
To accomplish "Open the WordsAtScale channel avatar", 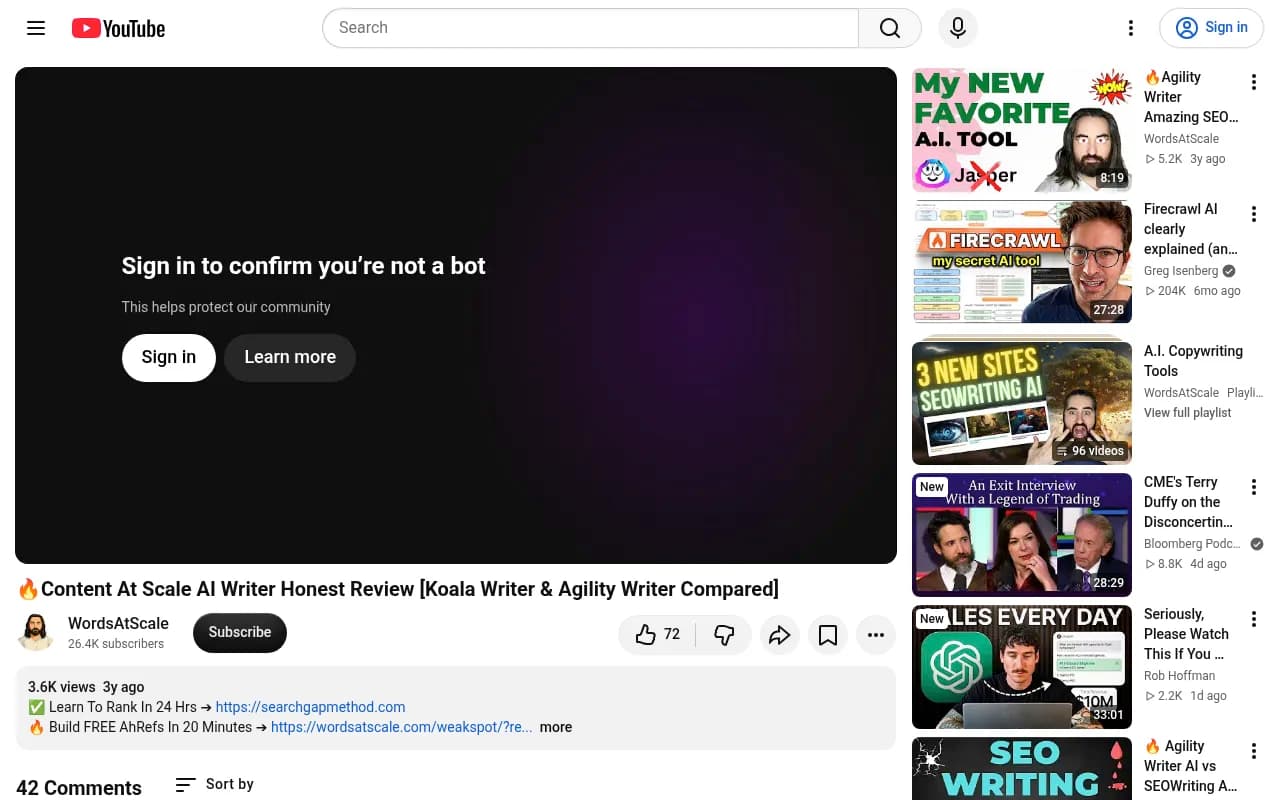I will coord(36,632).
